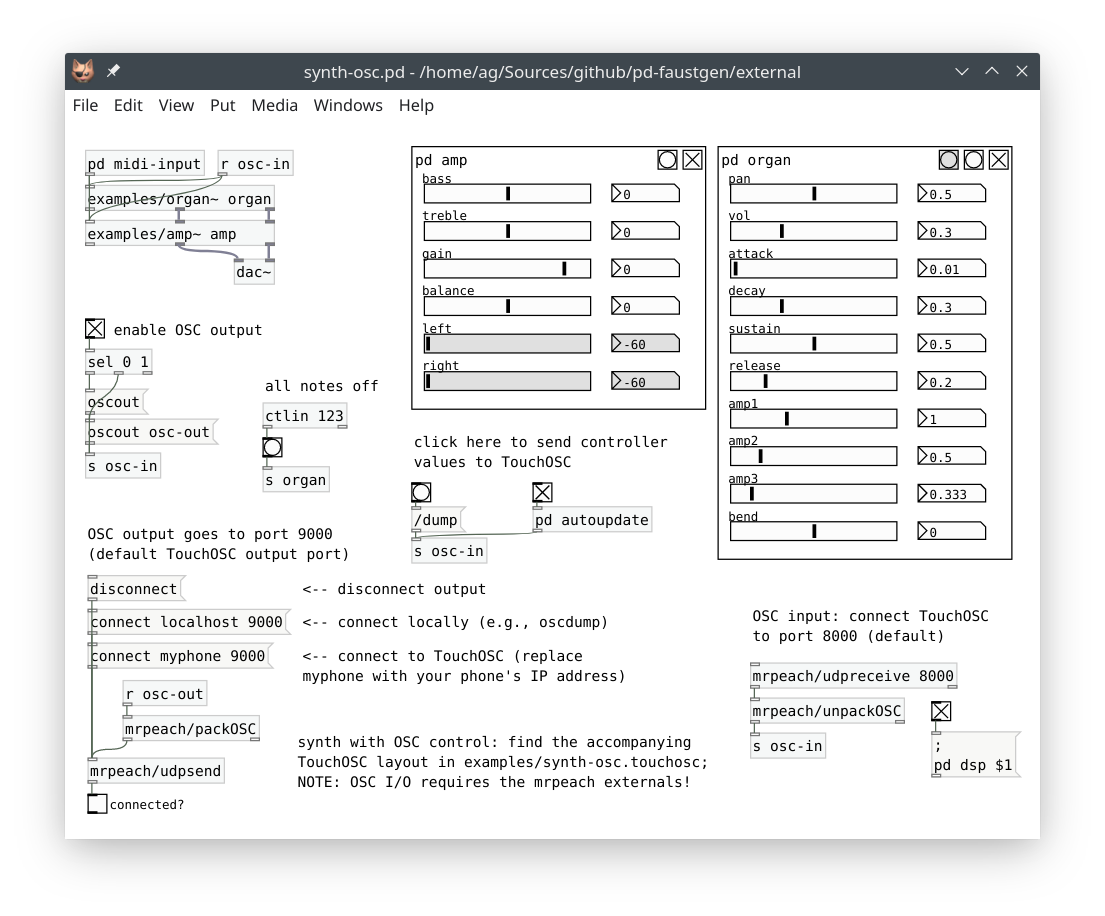The width and height of the screenshot is (1105, 916).
Task: Select the examples/organ~ organ object
Action: pos(180,199)
